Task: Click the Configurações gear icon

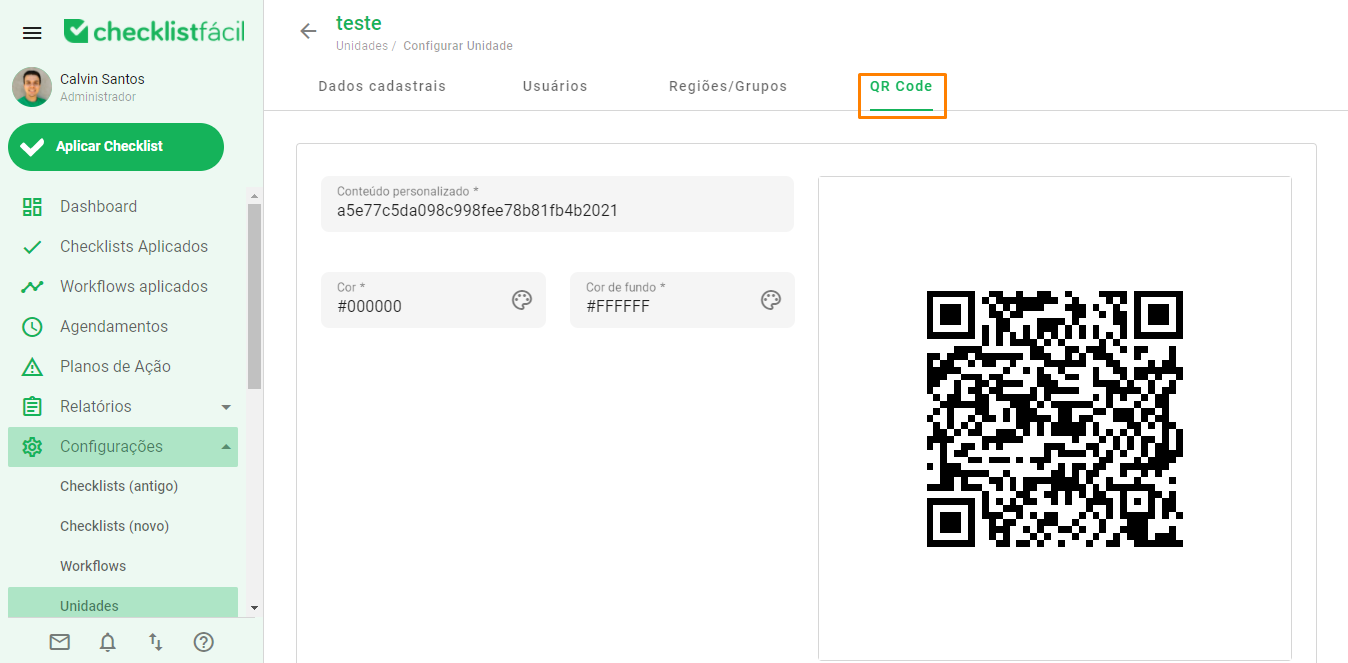Action: (32, 447)
